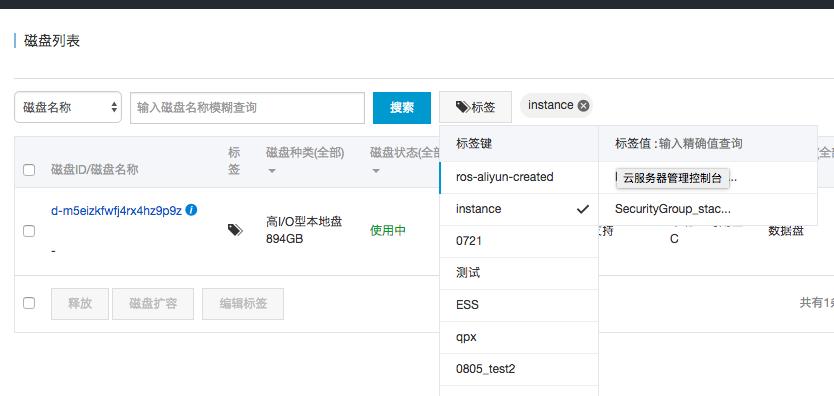
Task: Click the info icon beside disk ID
Action: pos(191,210)
